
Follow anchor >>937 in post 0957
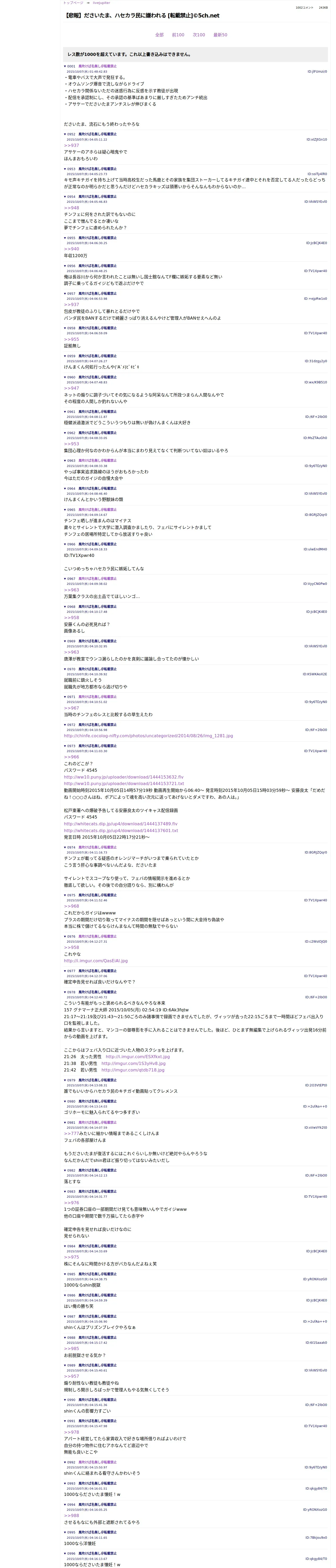pos(71,305)
